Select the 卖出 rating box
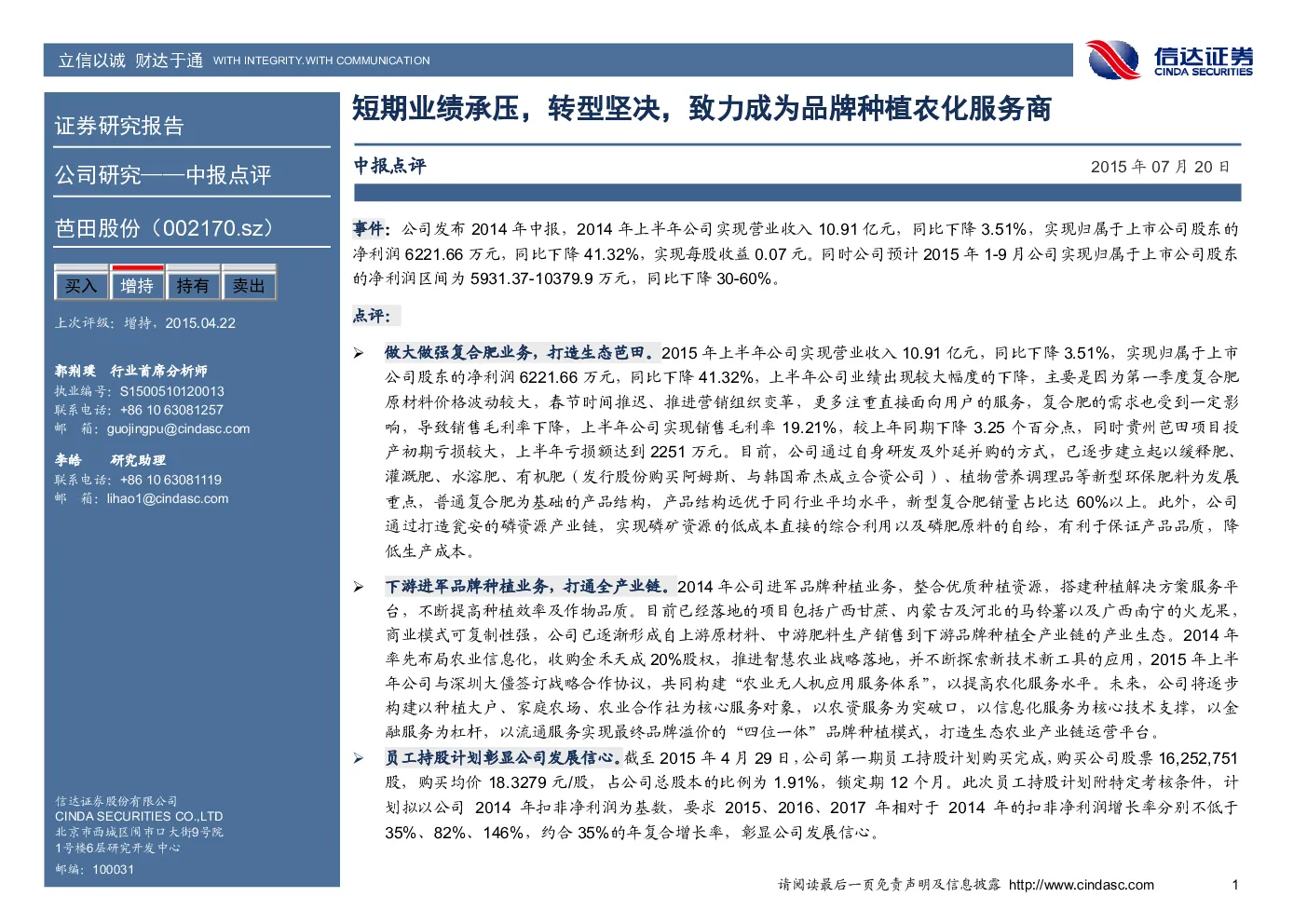1307x924 pixels. point(249,285)
